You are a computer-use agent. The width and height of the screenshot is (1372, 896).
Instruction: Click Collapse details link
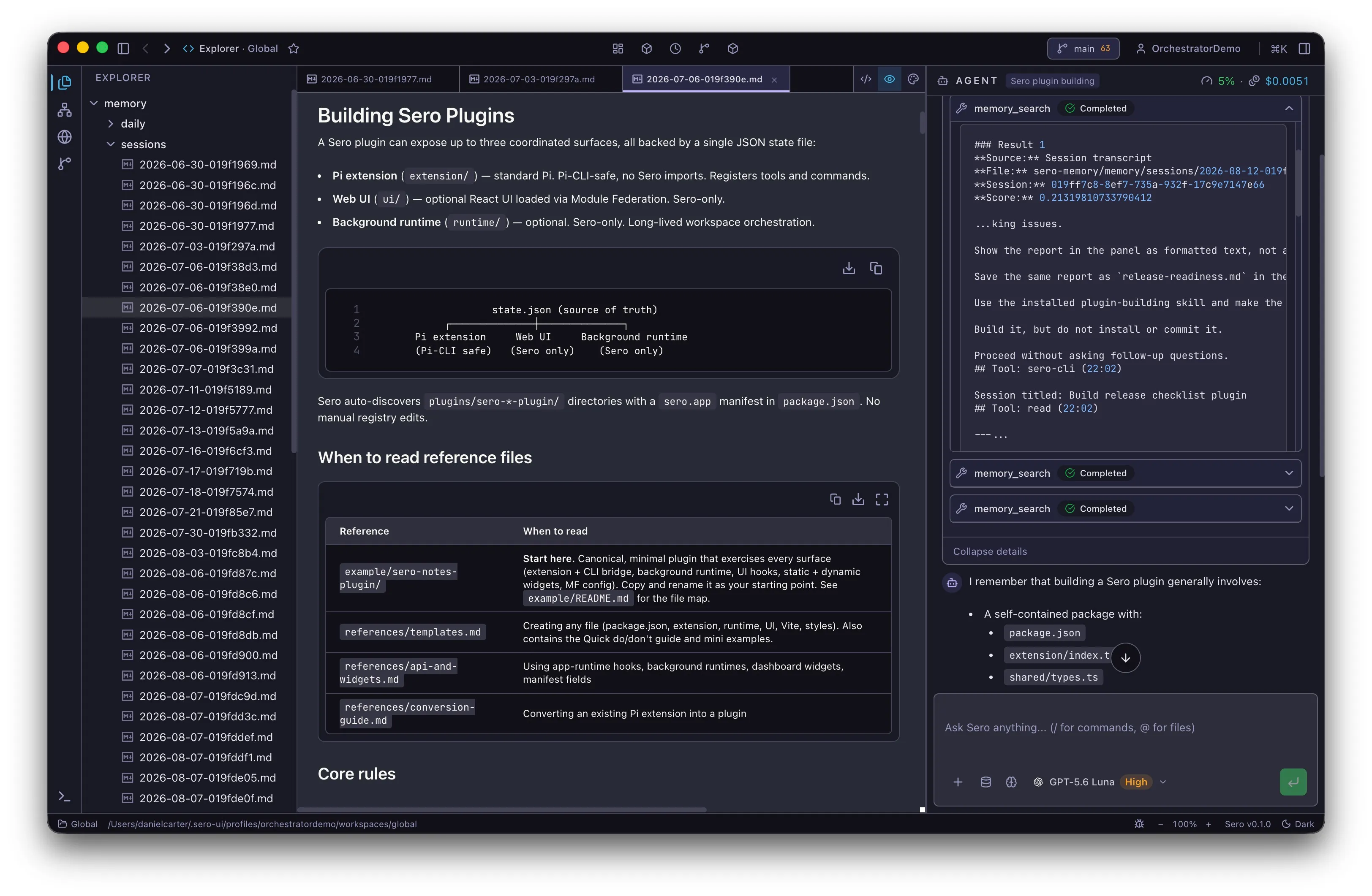pos(989,551)
